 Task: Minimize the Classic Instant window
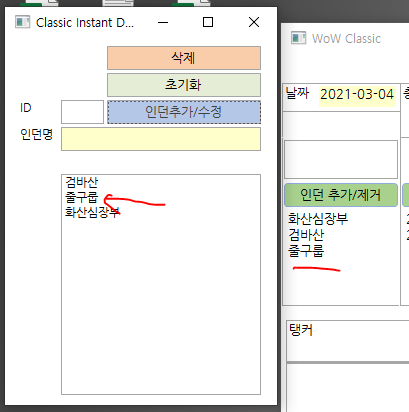[163, 22]
